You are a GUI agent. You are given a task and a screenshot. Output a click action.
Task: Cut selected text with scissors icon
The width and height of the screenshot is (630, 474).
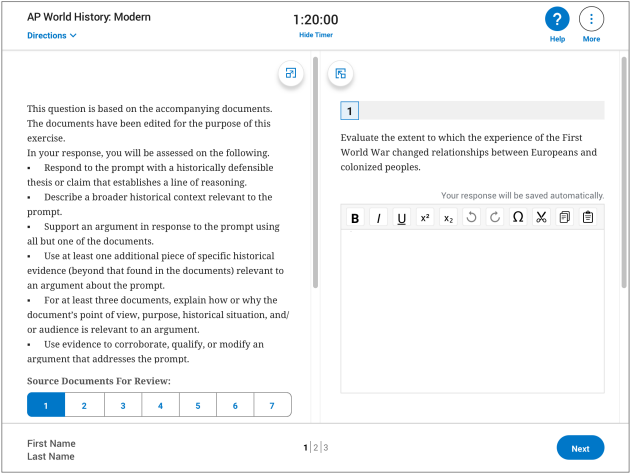pyautogui.click(x=541, y=218)
